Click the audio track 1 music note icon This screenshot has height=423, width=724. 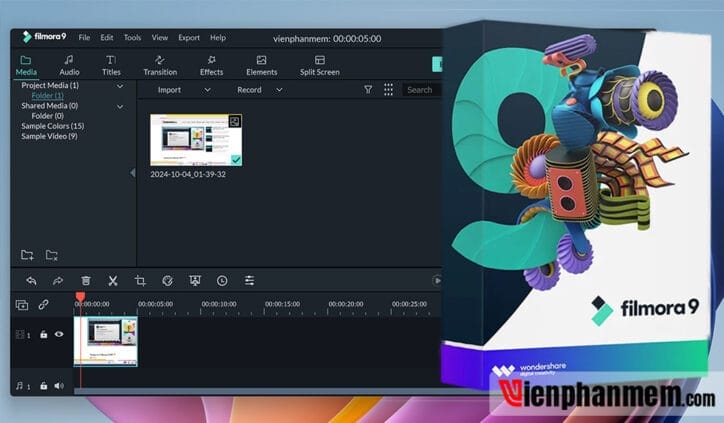click(20, 386)
